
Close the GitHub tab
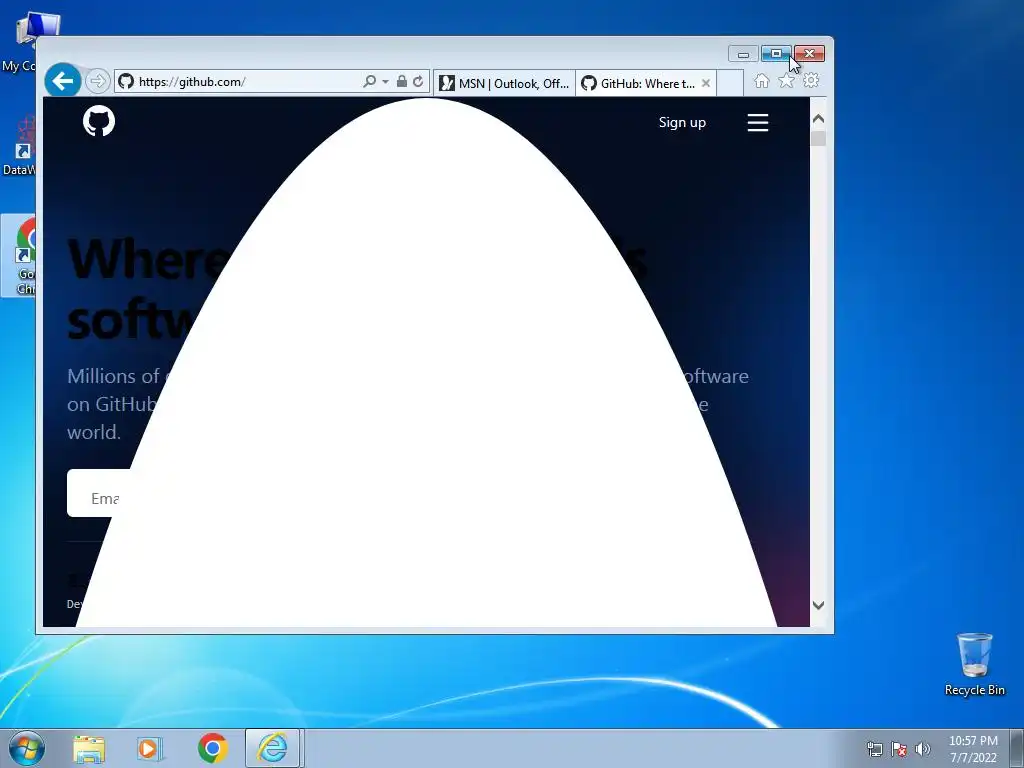pyautogui.click(x=706, y=83)
